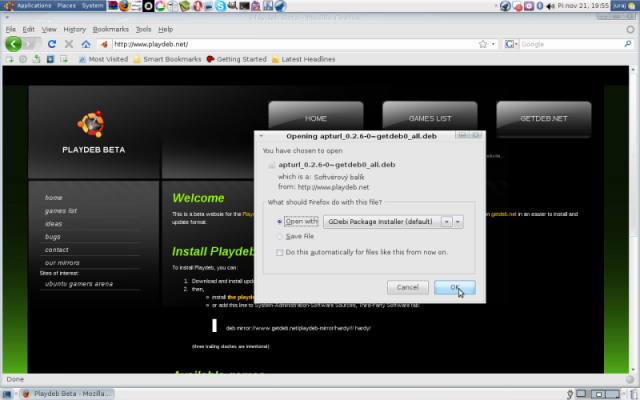This screenshot has width=640, height=400.
Task: Open the View menu
Action: click(x=49, y=29)
